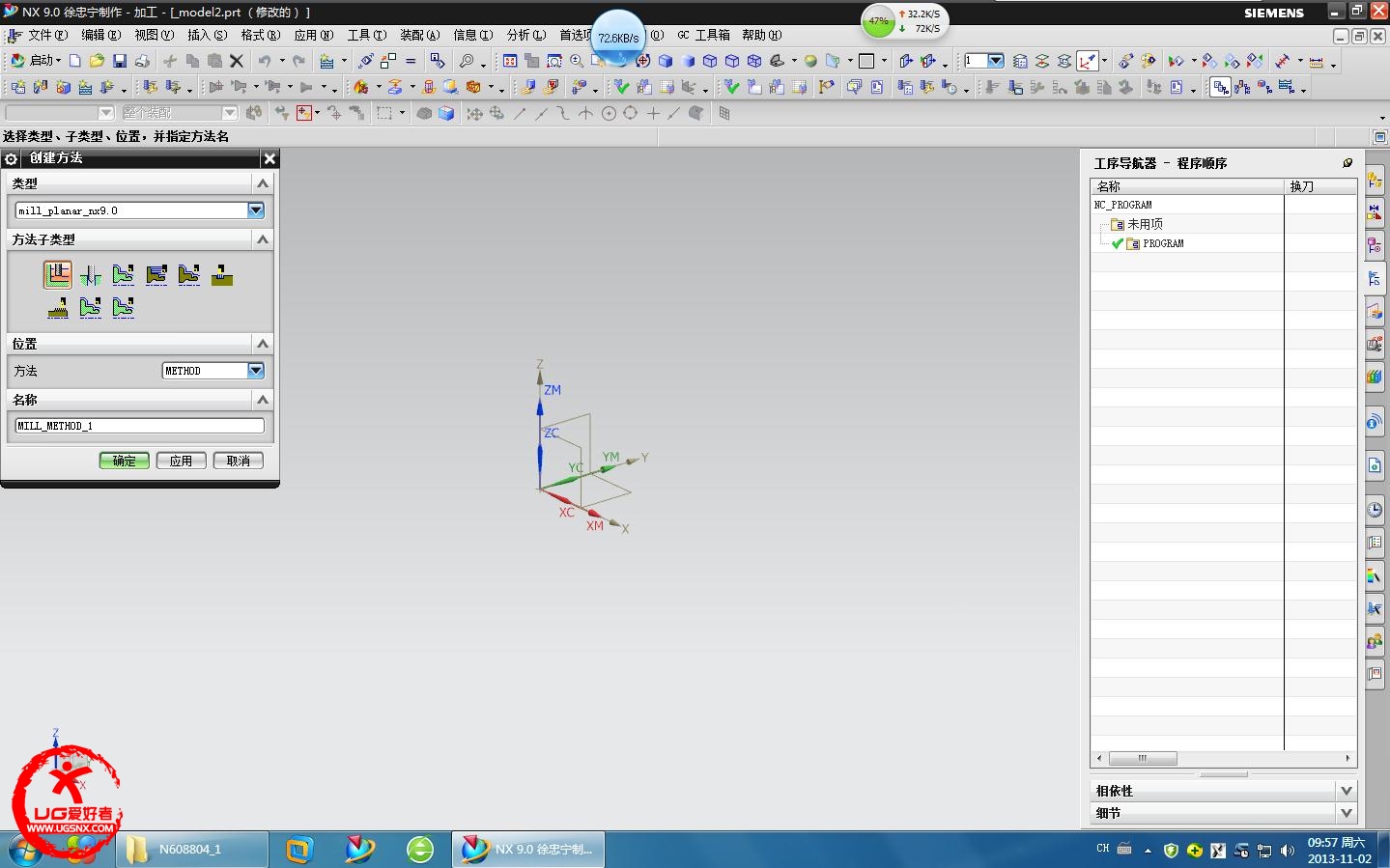
Task: Open the 帮助 menu
Action: [761, 35]
